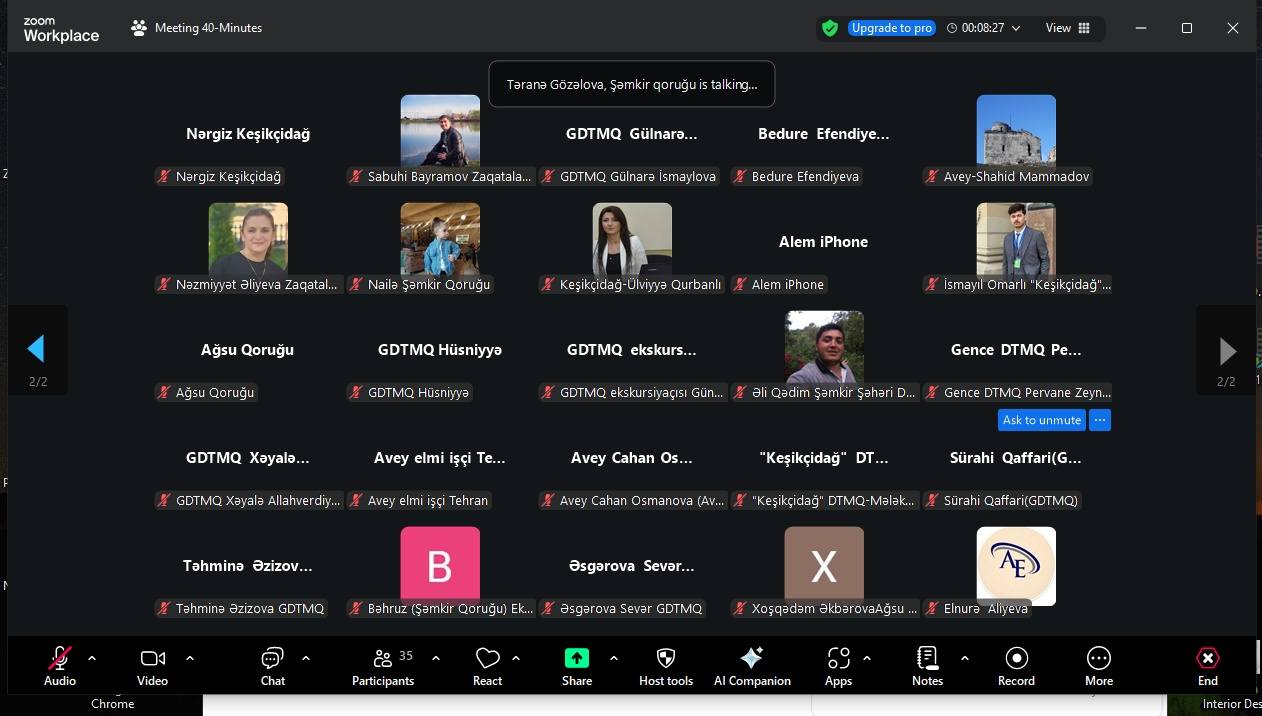This screenshot has height=716, width=1262.
Task: Click the React heart icon
Action: pos(487,666)
